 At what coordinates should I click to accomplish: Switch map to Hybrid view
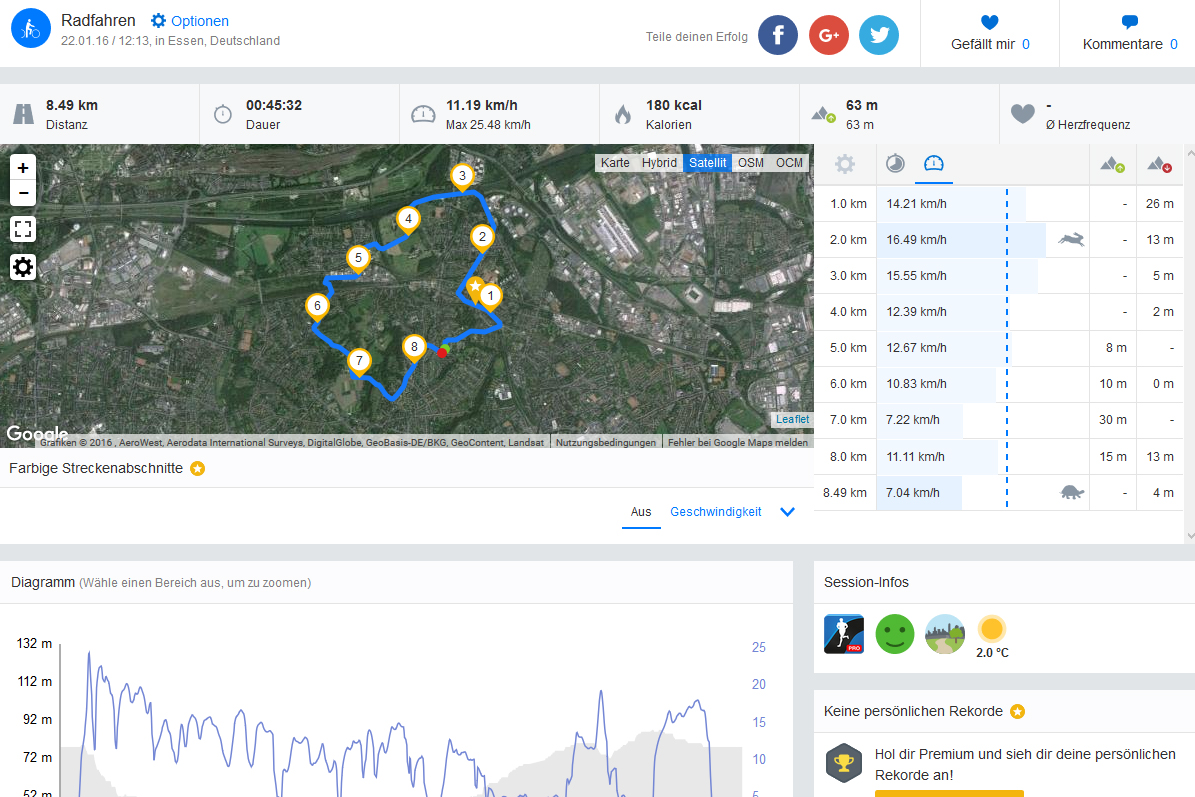(659, 162)
